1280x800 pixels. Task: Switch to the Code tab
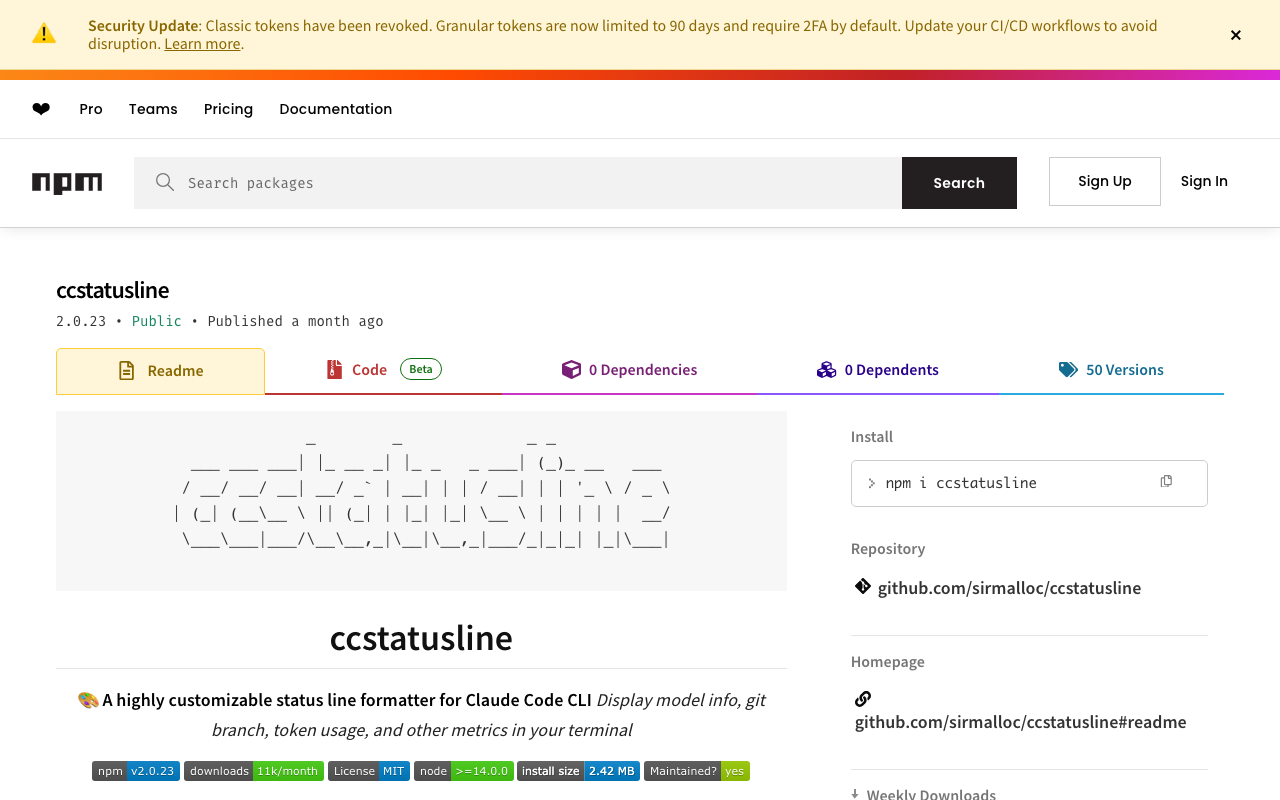[x=383, y=370]
